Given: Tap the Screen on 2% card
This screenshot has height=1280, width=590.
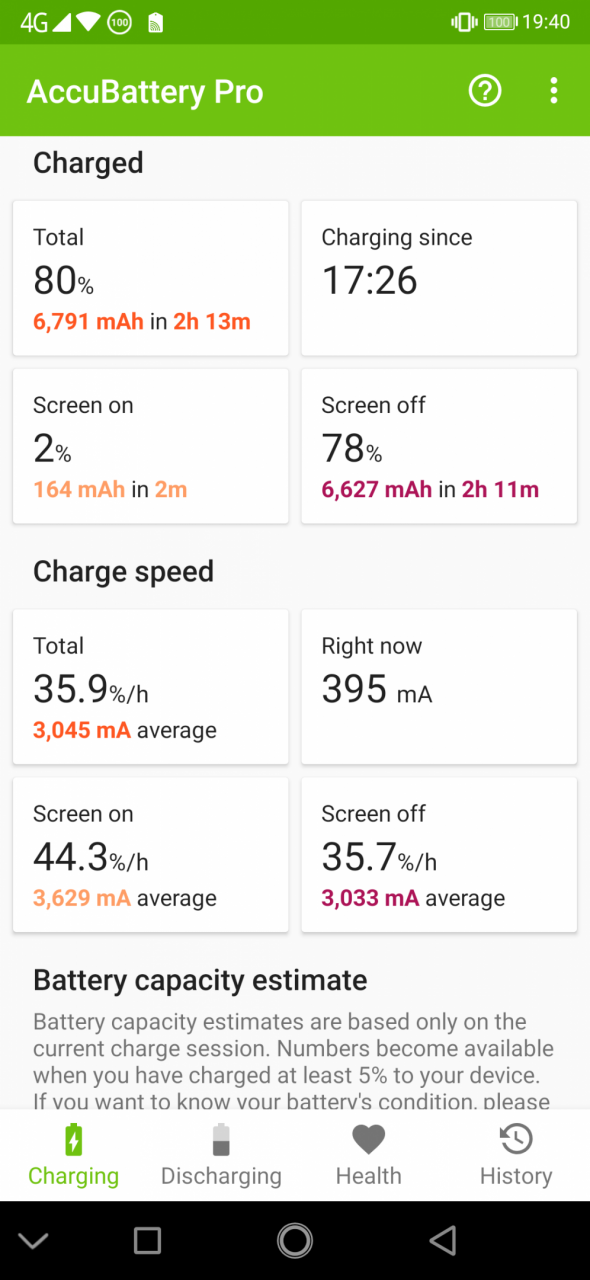Looking at the screenshot, I should click(151, 446).
